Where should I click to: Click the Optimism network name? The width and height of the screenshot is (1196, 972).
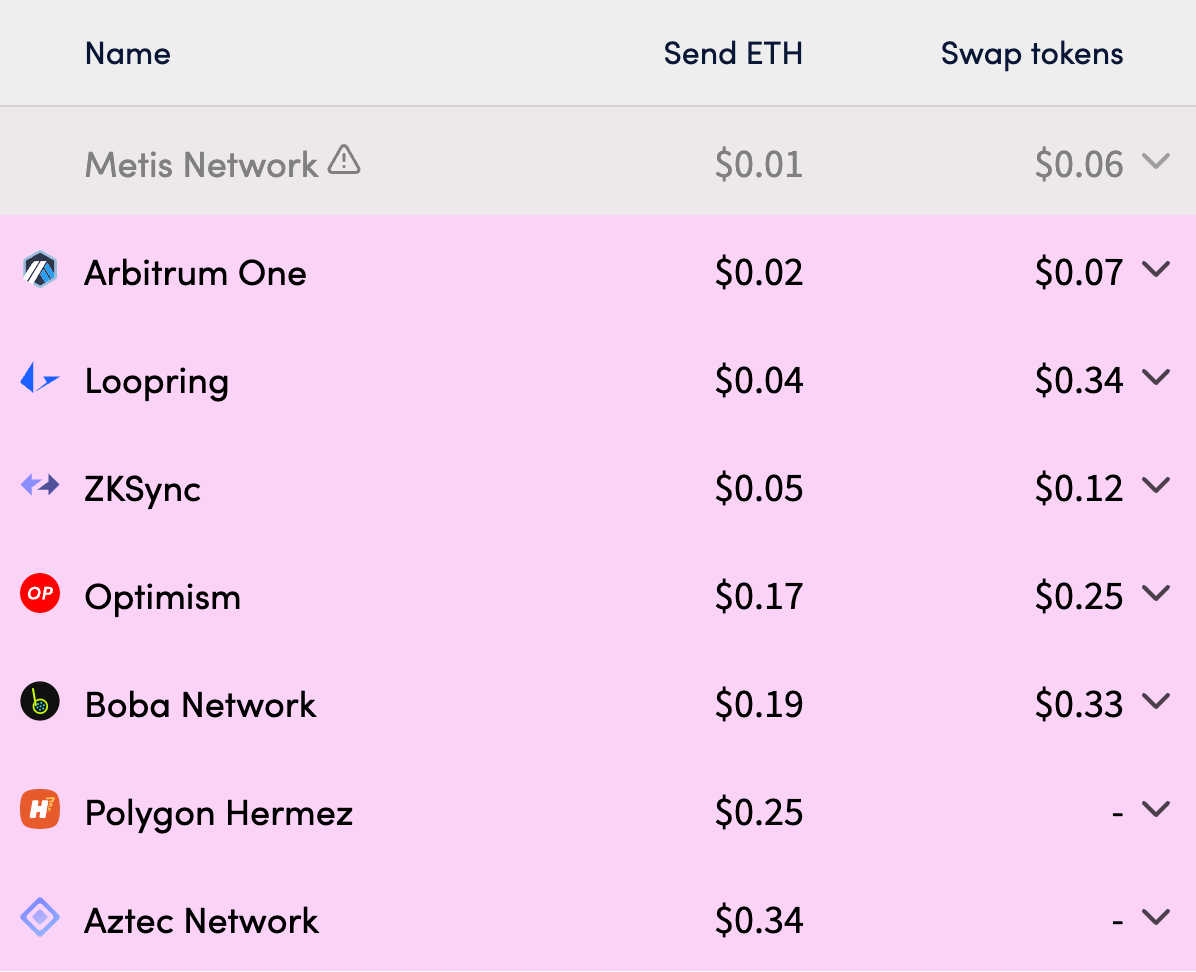pyautogui.click(x=163, y=597)
